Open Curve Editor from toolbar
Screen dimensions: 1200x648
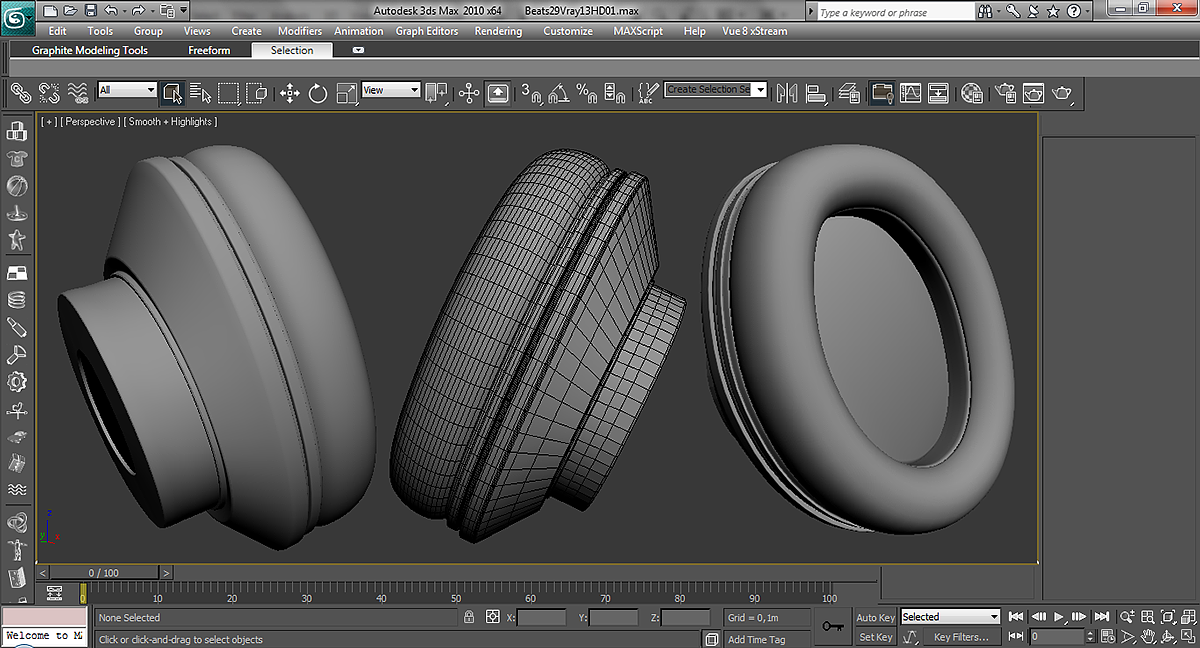pos(910,93)
